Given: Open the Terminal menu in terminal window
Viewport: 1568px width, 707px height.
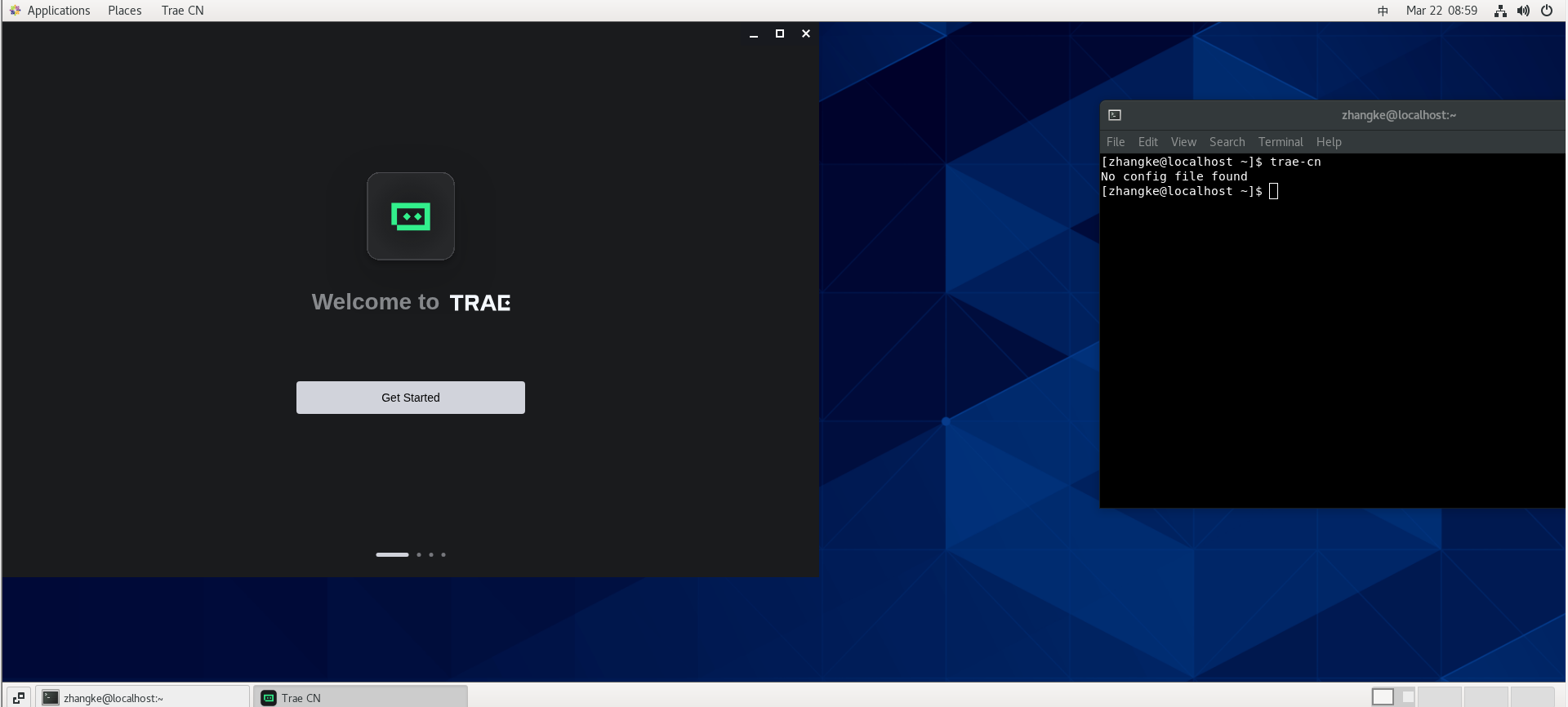Looking at the screenshot, I should coord(1280,142).
